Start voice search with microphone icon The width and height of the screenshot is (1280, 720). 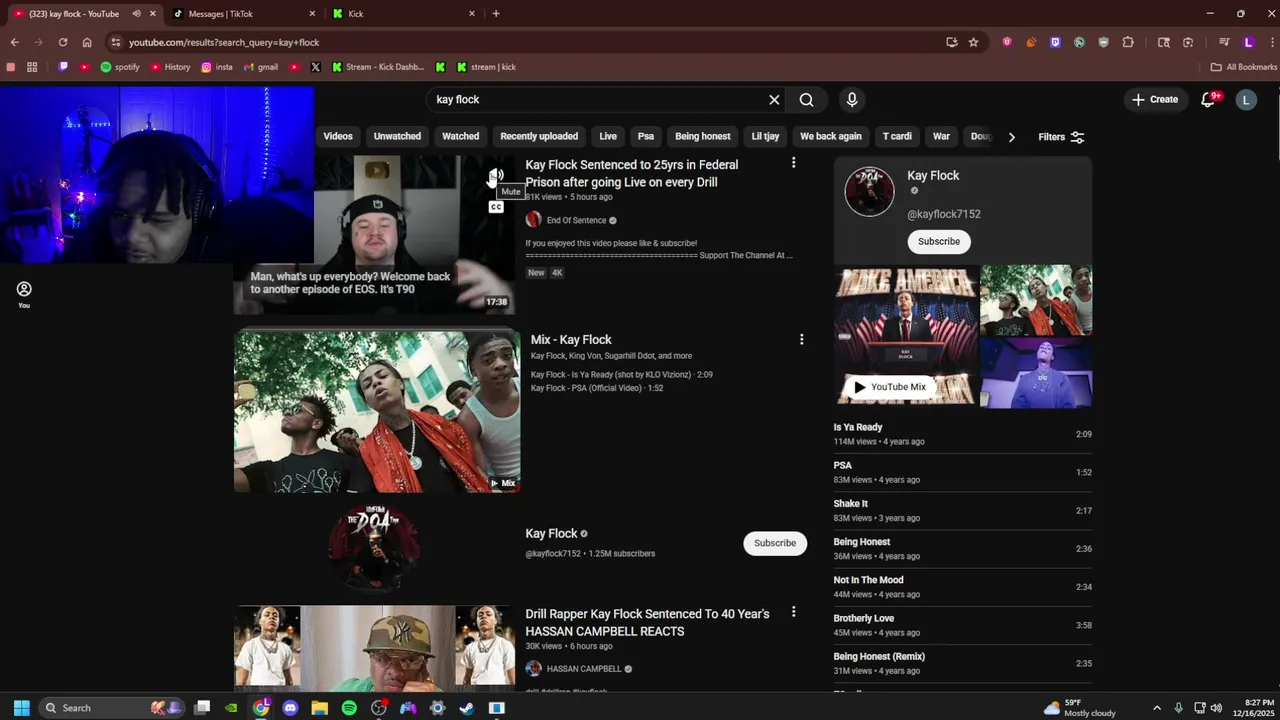tap(852, 100)
